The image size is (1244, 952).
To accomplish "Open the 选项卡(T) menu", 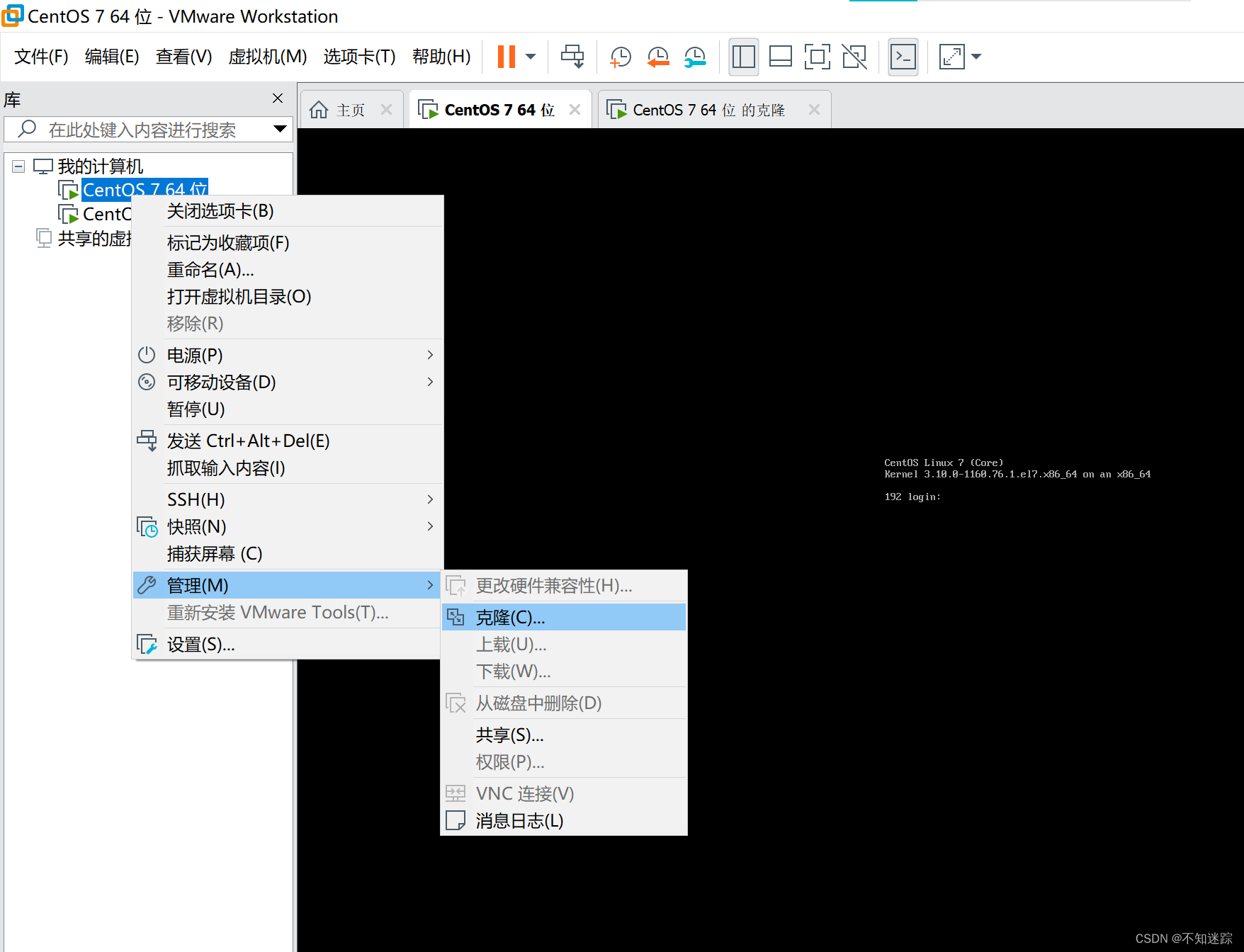I will click(359, 57).
